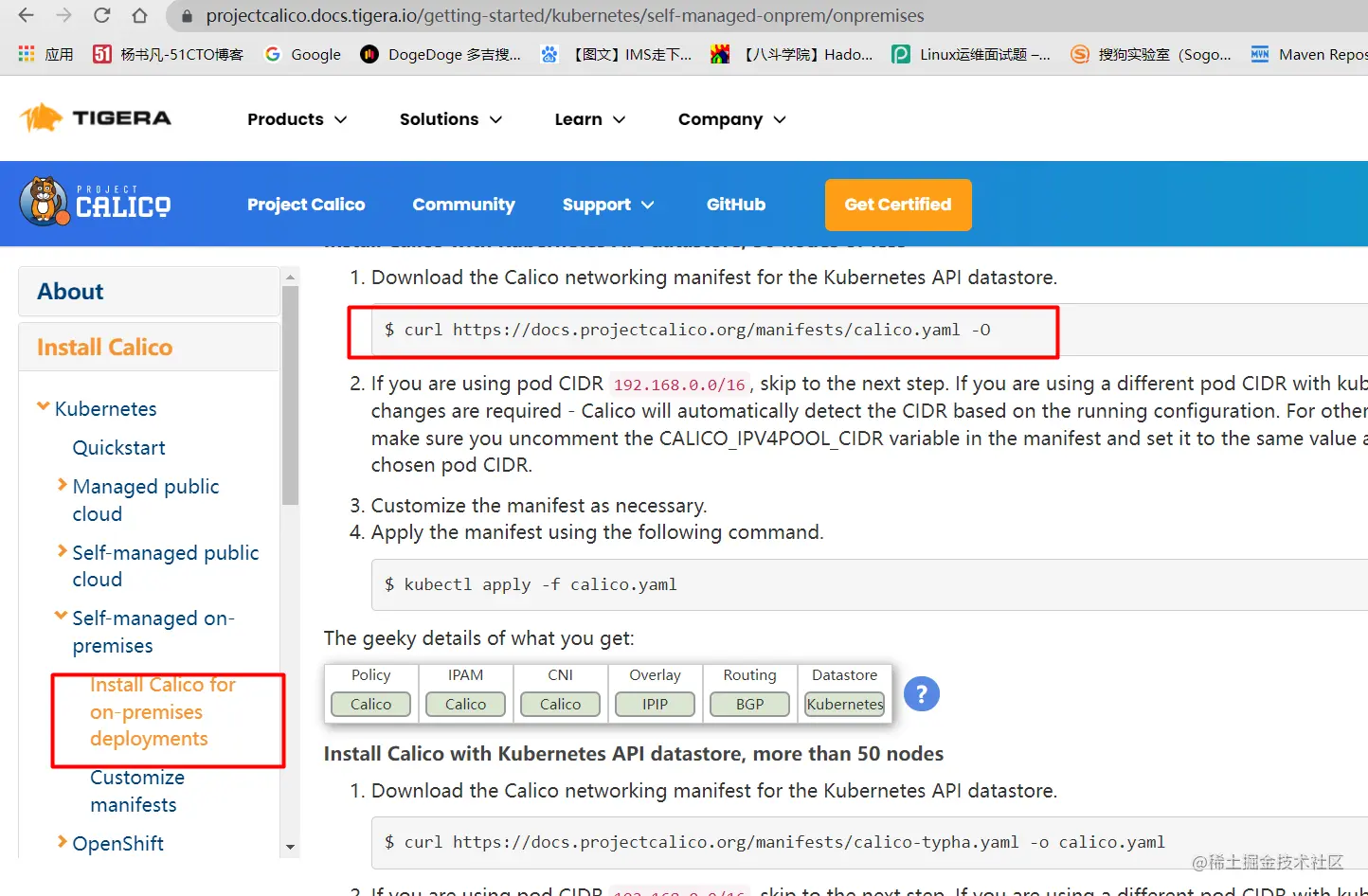Viewport: 1368px width, 896px height.
Task: Open DogeDoge 多吉搜 bookmark
Action: coord(441,54)
